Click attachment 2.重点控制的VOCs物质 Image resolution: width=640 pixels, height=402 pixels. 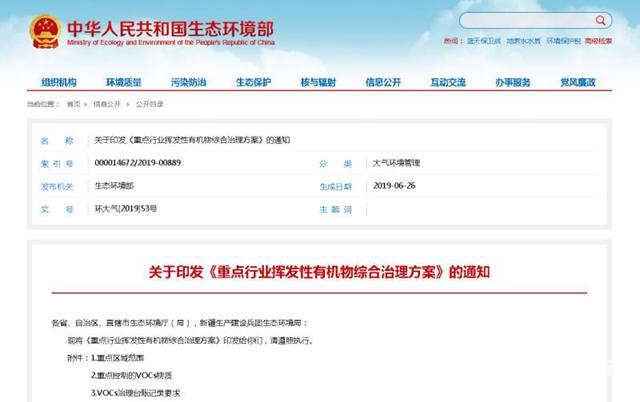point(131,375)
